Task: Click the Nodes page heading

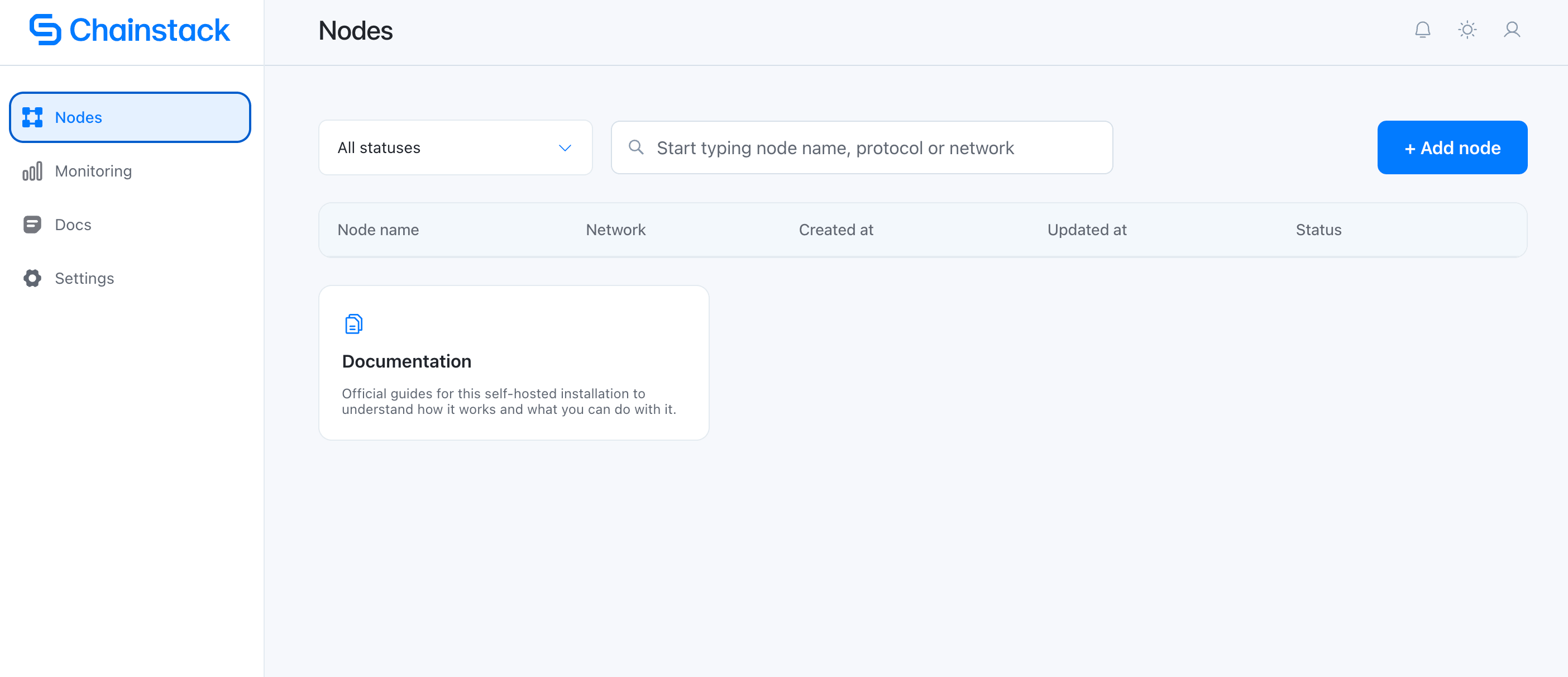Action: click(356, 30)
